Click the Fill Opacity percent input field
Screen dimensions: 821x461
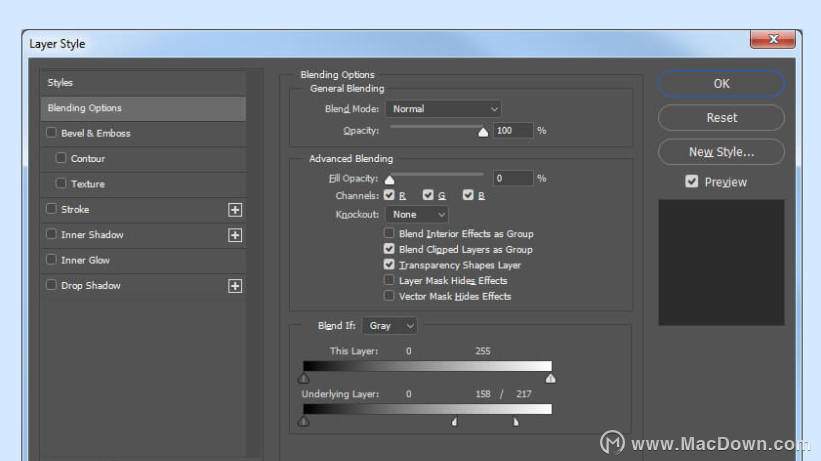click(513, 178)
